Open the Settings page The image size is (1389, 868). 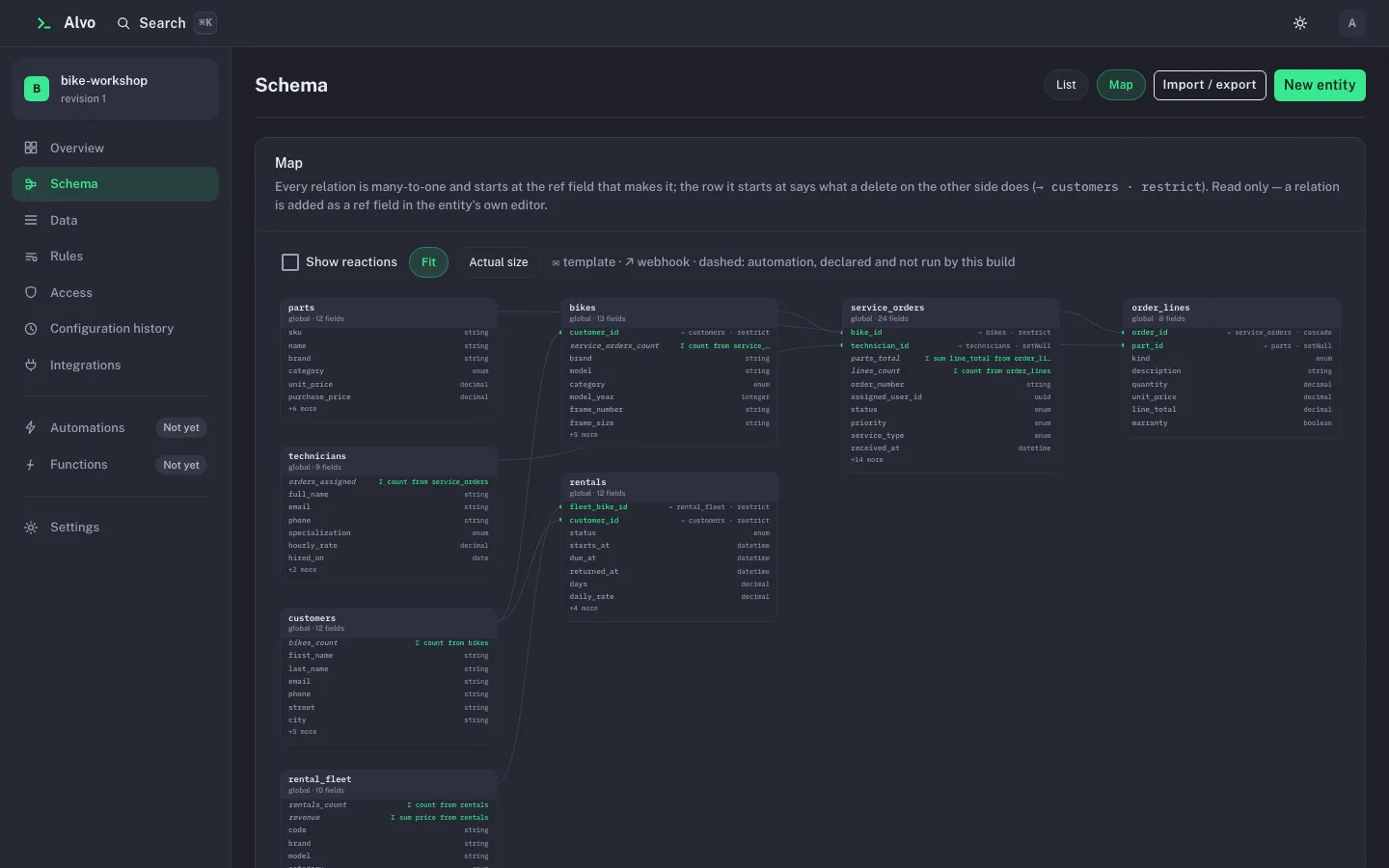coord(115,528)
